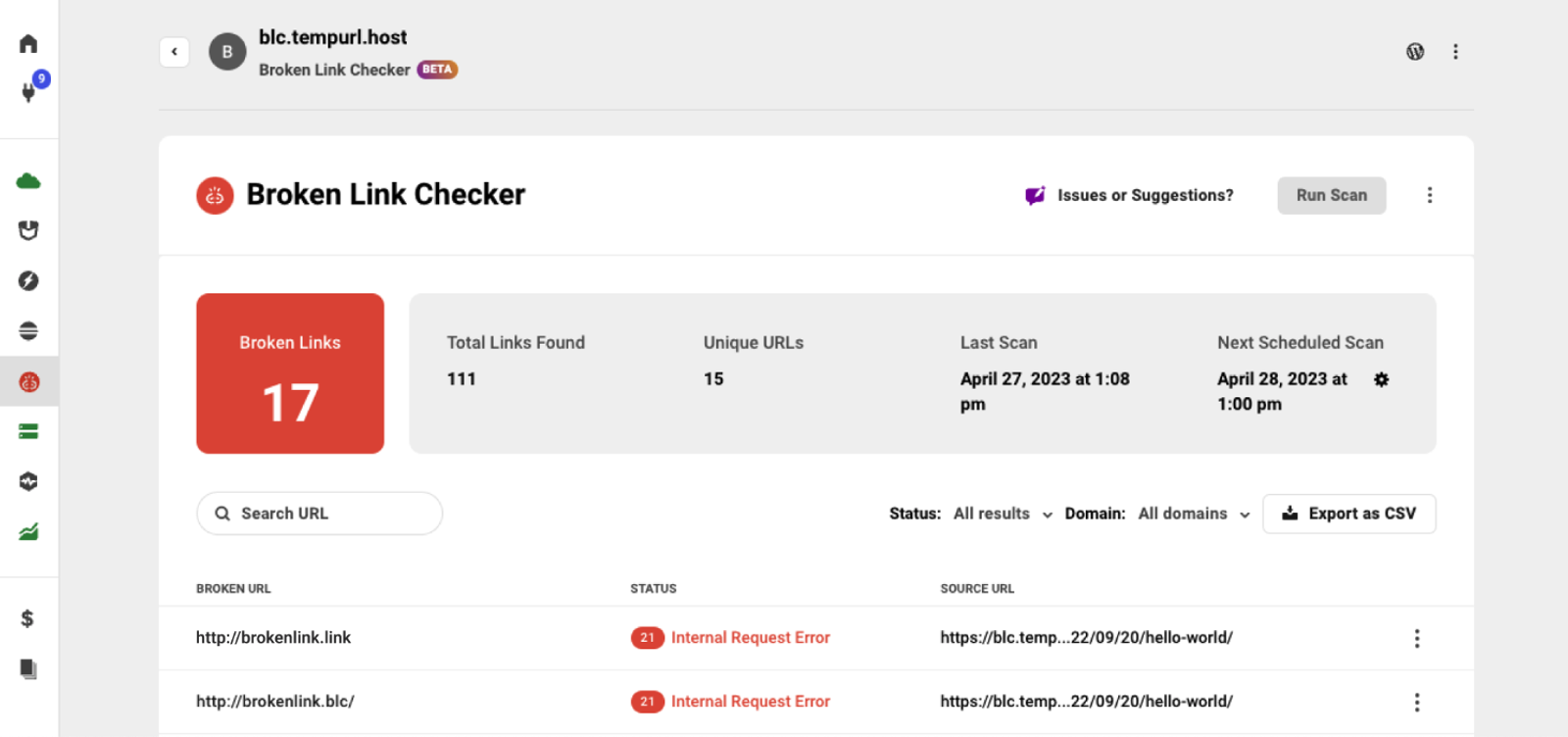The image size is (1568, 737).
Task: Open the home icon in sidebar
Action: tap(28, 43)
